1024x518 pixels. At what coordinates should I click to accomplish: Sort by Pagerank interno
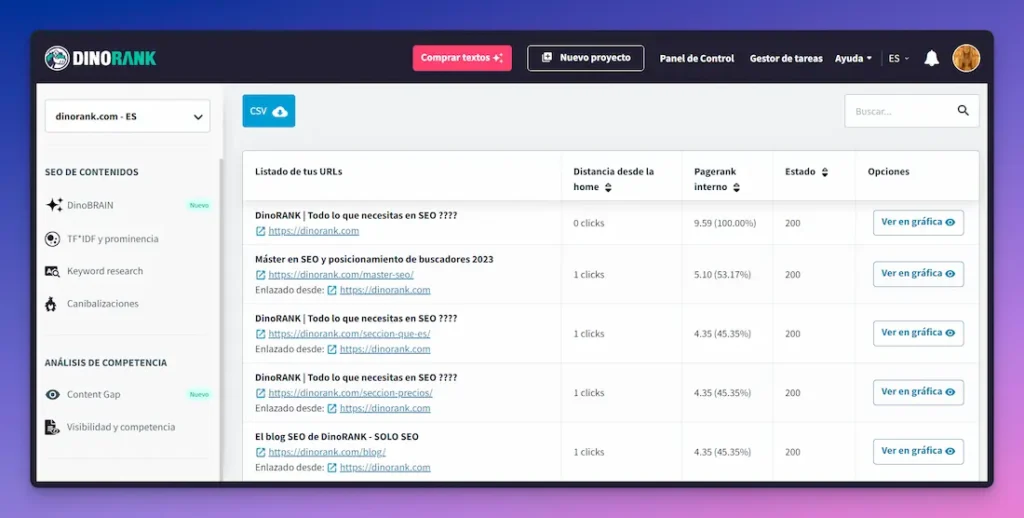pyautogui.click(x=736, y=187)
